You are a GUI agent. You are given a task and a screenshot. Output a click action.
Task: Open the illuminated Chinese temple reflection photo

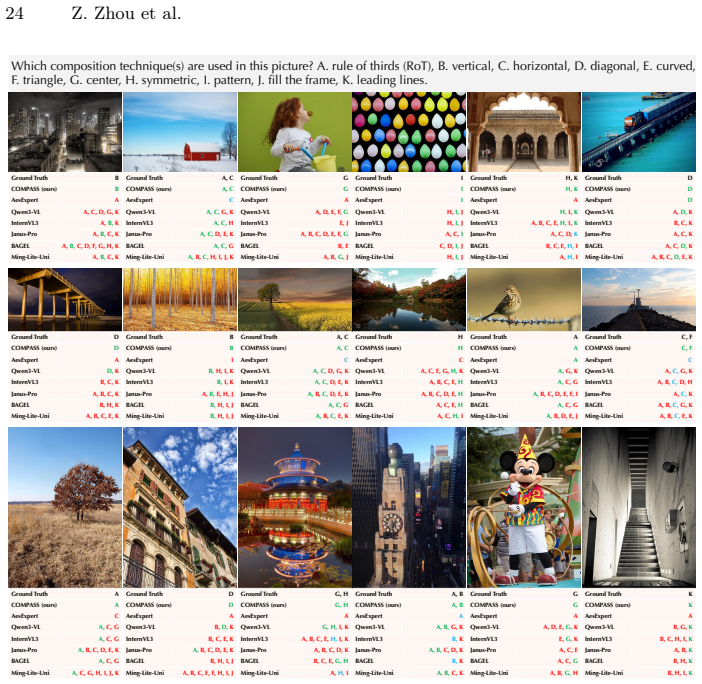295,507
